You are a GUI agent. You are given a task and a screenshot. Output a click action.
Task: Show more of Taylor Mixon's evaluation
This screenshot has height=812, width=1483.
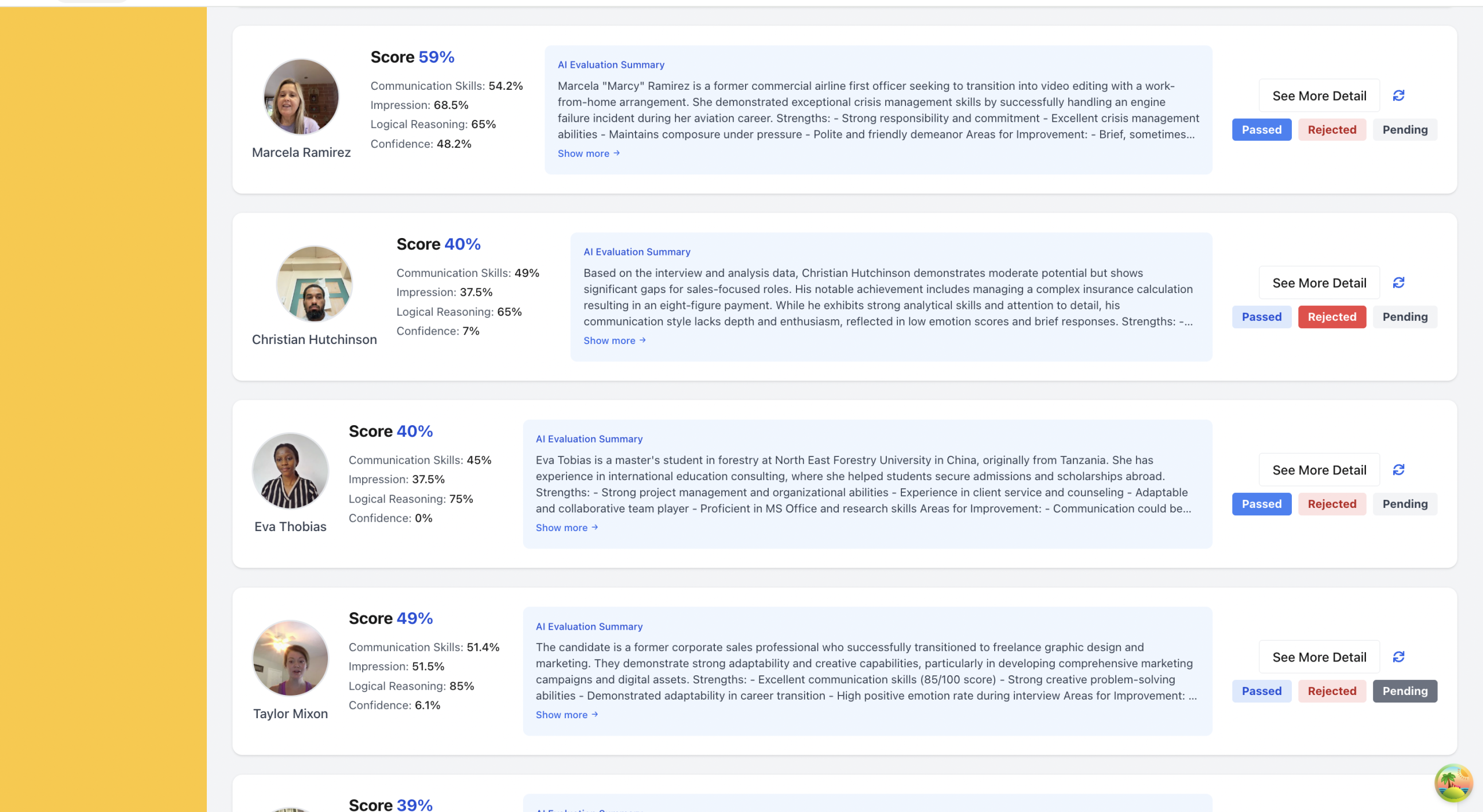click(x=566, y=715)
